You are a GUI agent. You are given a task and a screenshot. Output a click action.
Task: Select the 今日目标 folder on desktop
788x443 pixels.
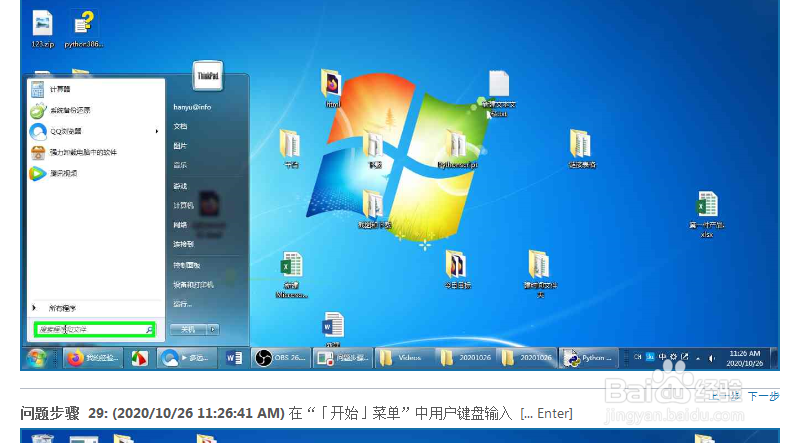[457, 270]
